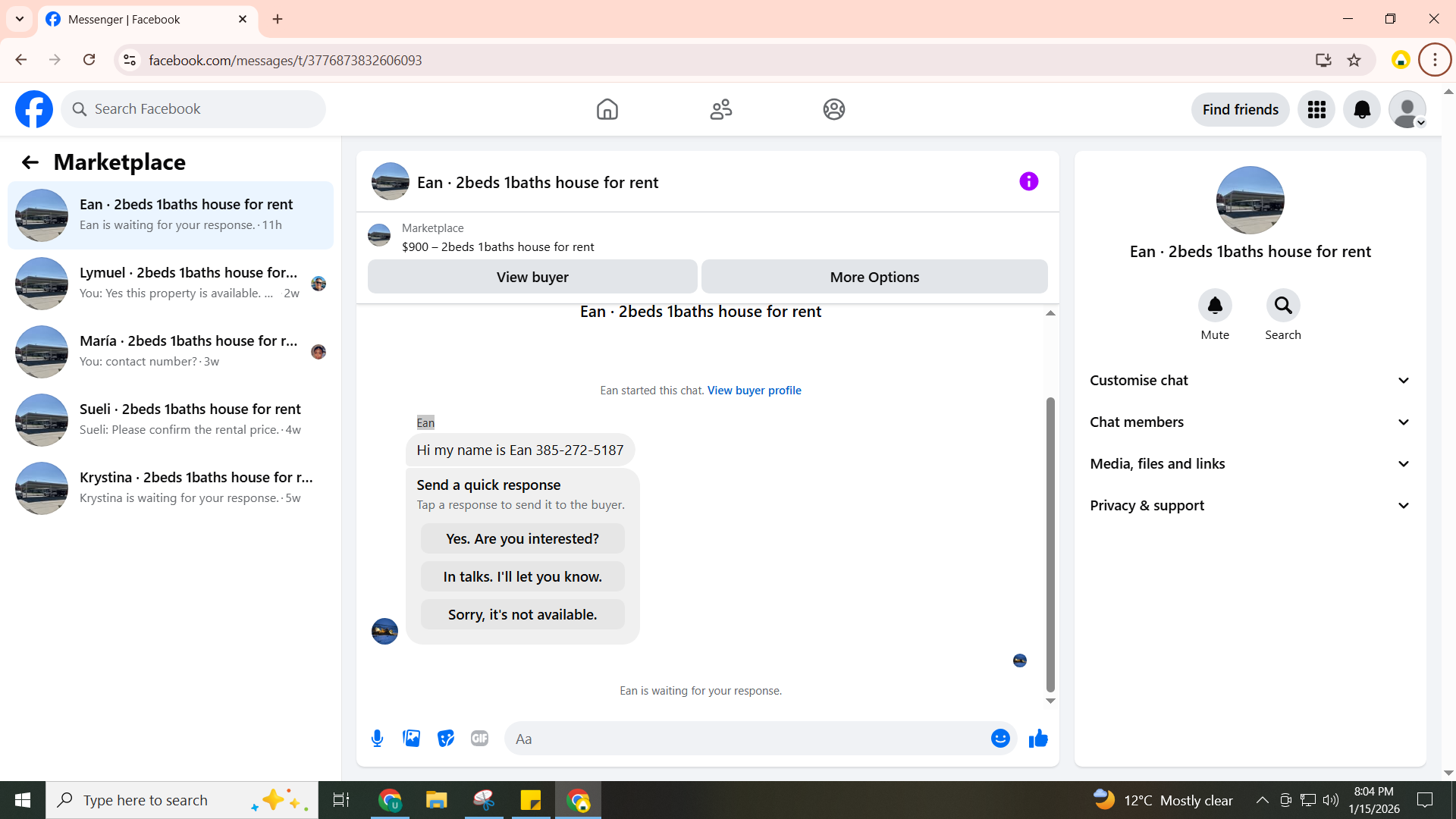1456x819 pixels.
Task: Send a thumbs-up like
Action: point(1038,739)
